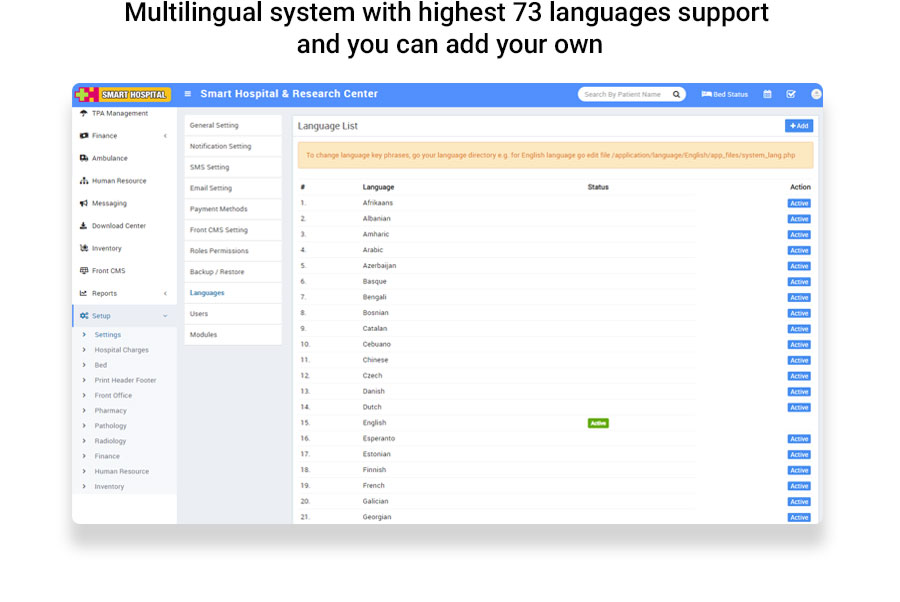Open the Roles Permissions settings tab

[219, 251]
